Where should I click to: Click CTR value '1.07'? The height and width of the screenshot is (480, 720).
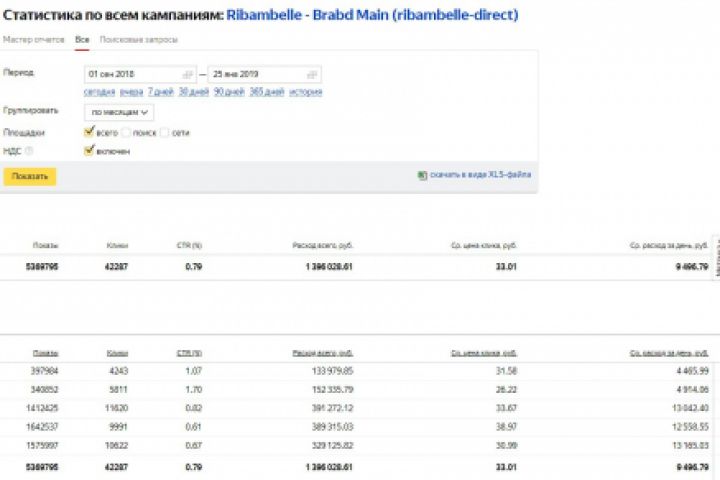tap(194, 371)
